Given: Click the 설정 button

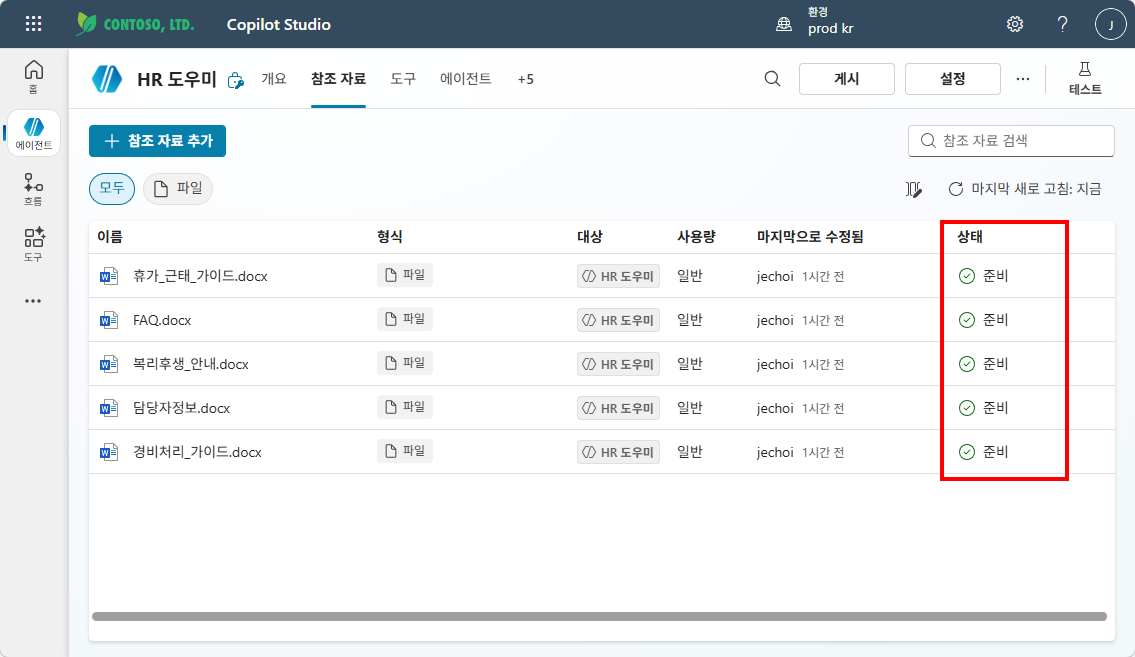Looking at the screenshot, I should pyautogui.click(x=953, y=79).
